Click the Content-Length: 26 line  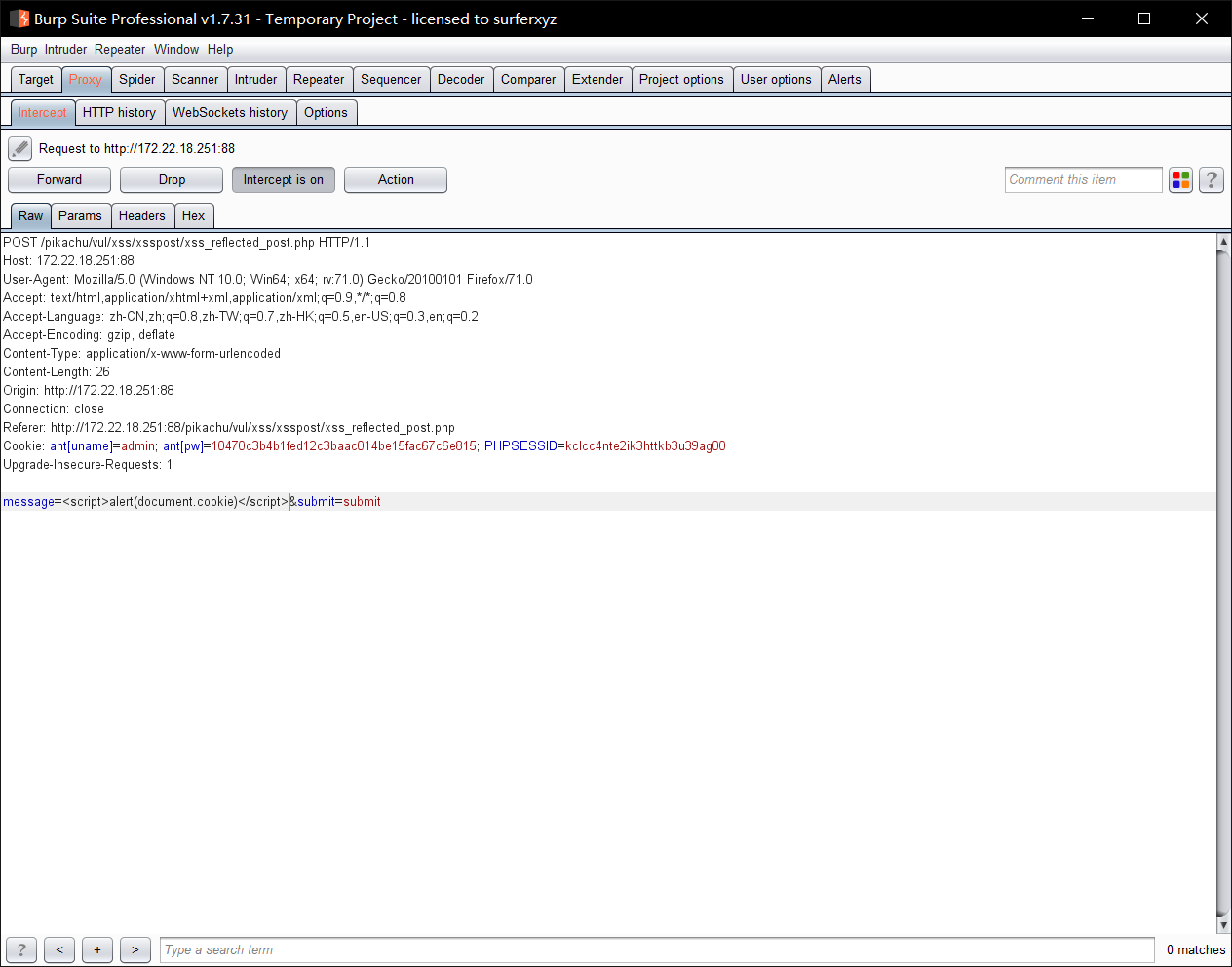point(57,371)
